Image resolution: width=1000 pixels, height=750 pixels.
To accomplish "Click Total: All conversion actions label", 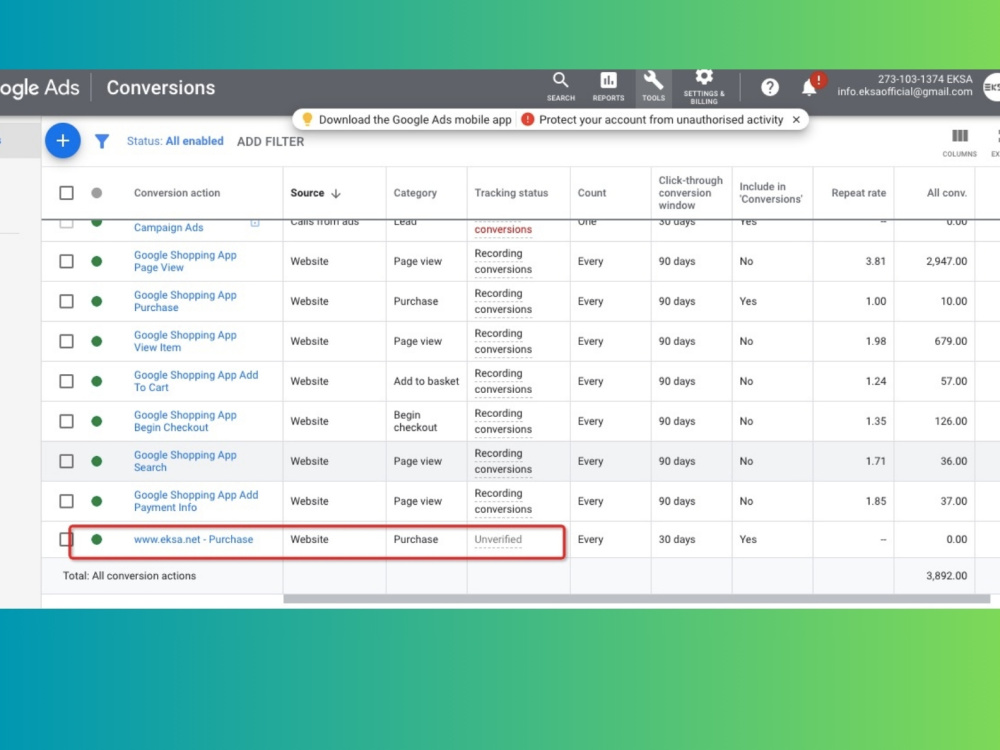I will 129,576.
